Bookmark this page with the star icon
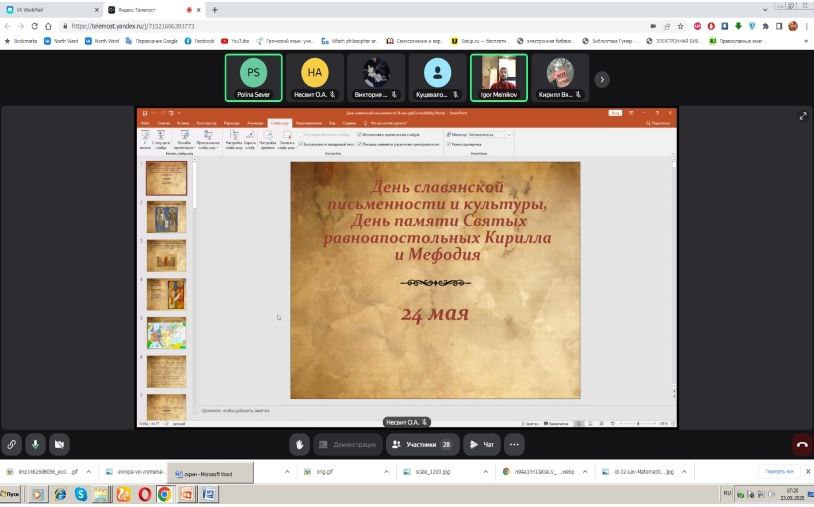This screenshot has height=507, width=814. (x=680, y=26)
